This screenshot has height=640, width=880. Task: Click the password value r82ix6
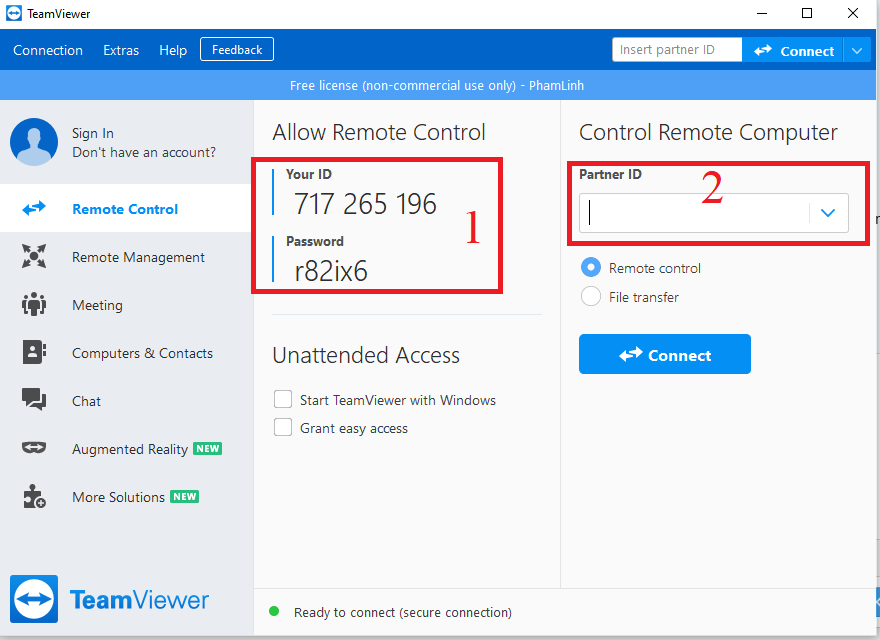pos(331,271)
